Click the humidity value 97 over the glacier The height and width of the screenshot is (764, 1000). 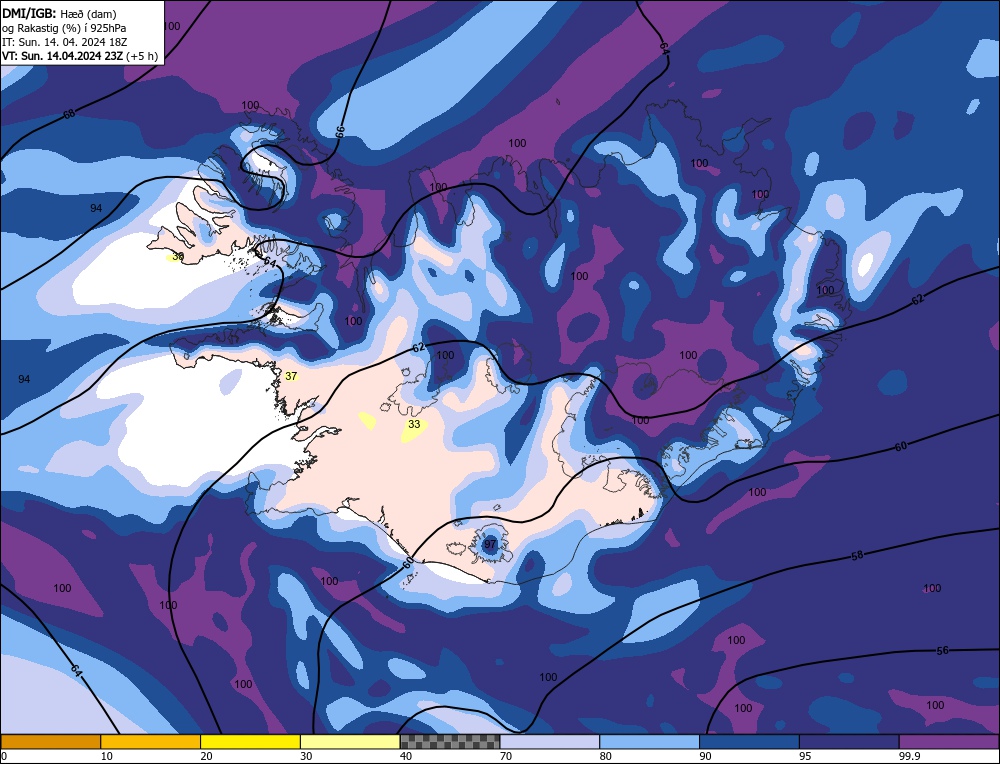[490, 544]
